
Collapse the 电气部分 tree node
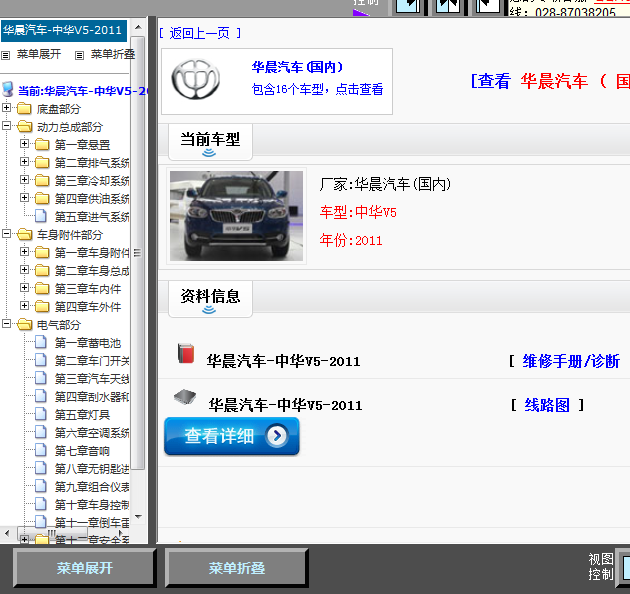6,323
